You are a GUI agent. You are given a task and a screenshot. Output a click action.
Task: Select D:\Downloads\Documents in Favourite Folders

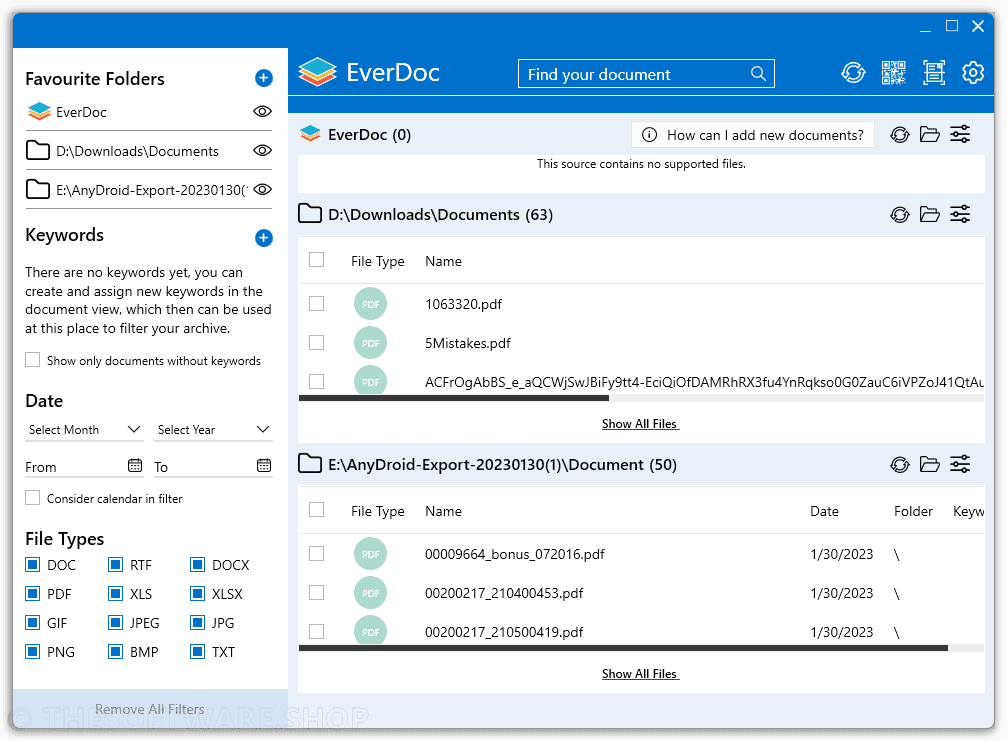[x=137, y=152]
